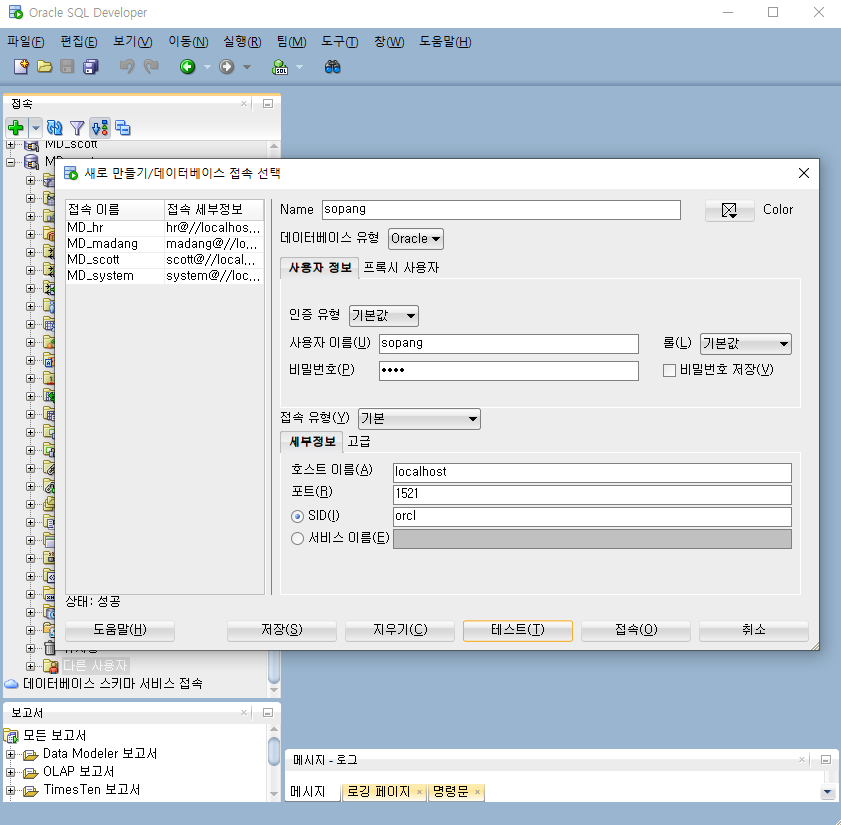Click the 접속 button
The width and height of the screenshot is (841, 825).
point(636,630)
